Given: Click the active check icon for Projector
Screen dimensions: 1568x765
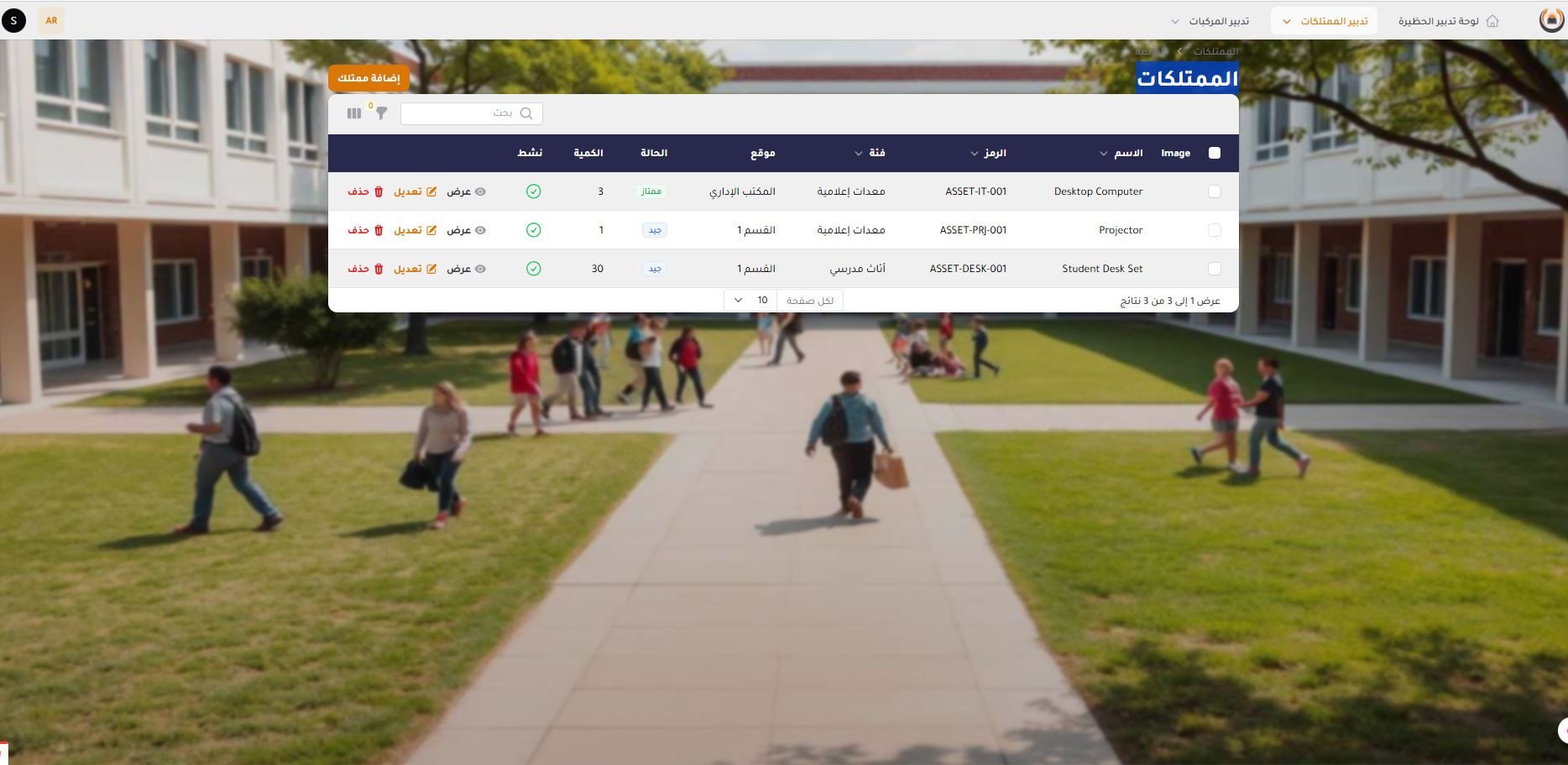Looking at the screenshot, I should click(534, 230).
